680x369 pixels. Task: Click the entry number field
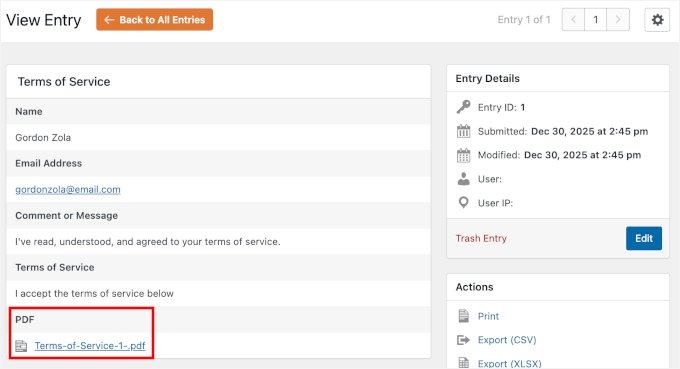tap(595, 20)
